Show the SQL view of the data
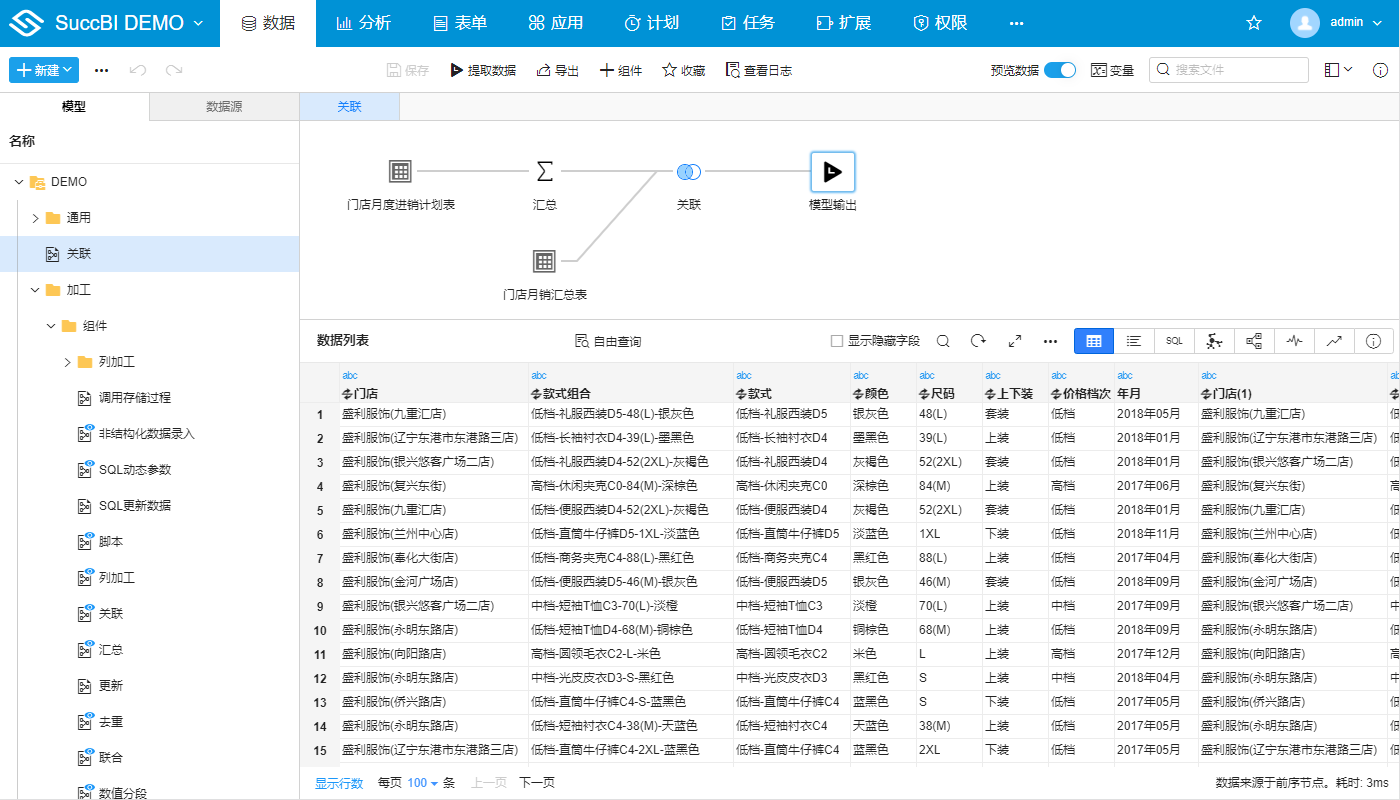The width and height of the screenshot is (1400, 800). tap(1174, 341)
